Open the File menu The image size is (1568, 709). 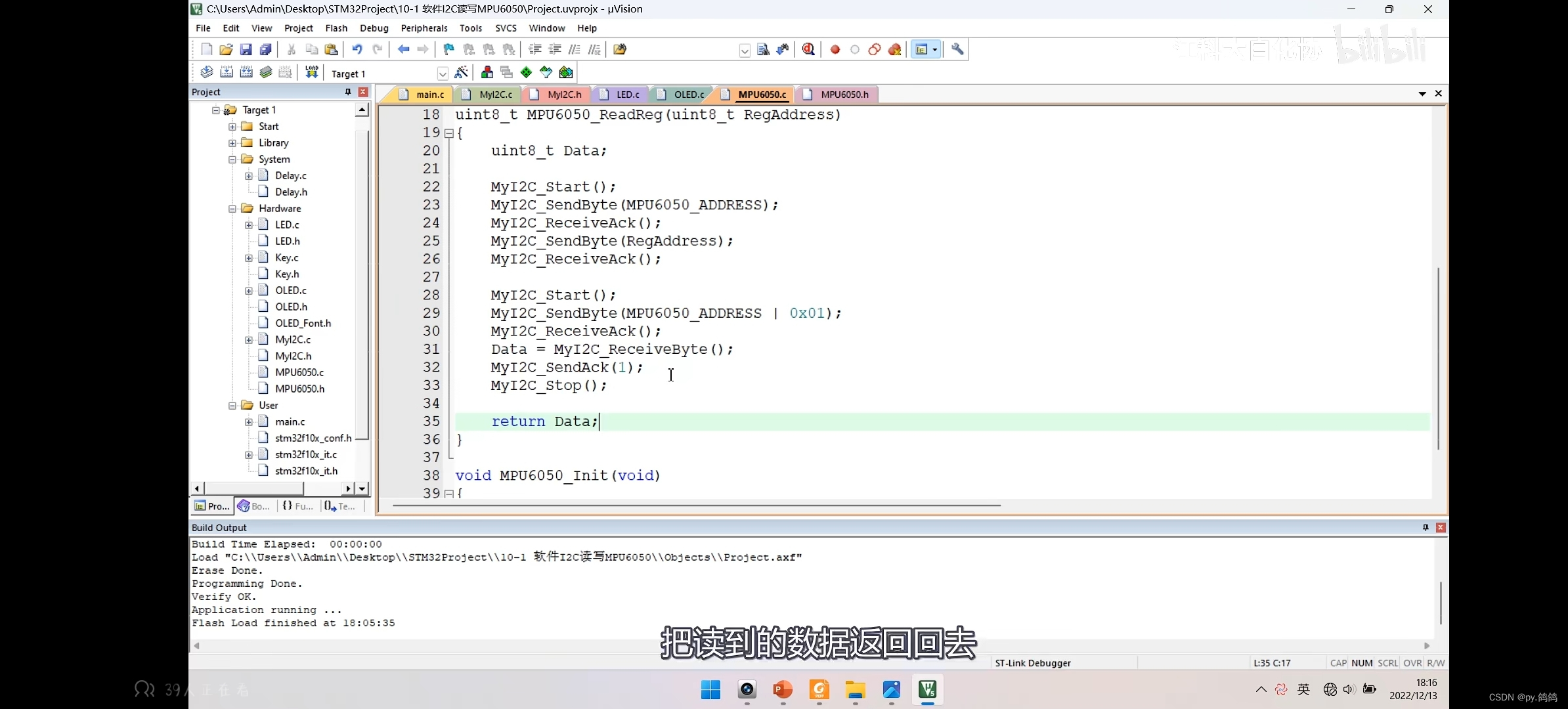click(x=203, y=28)
